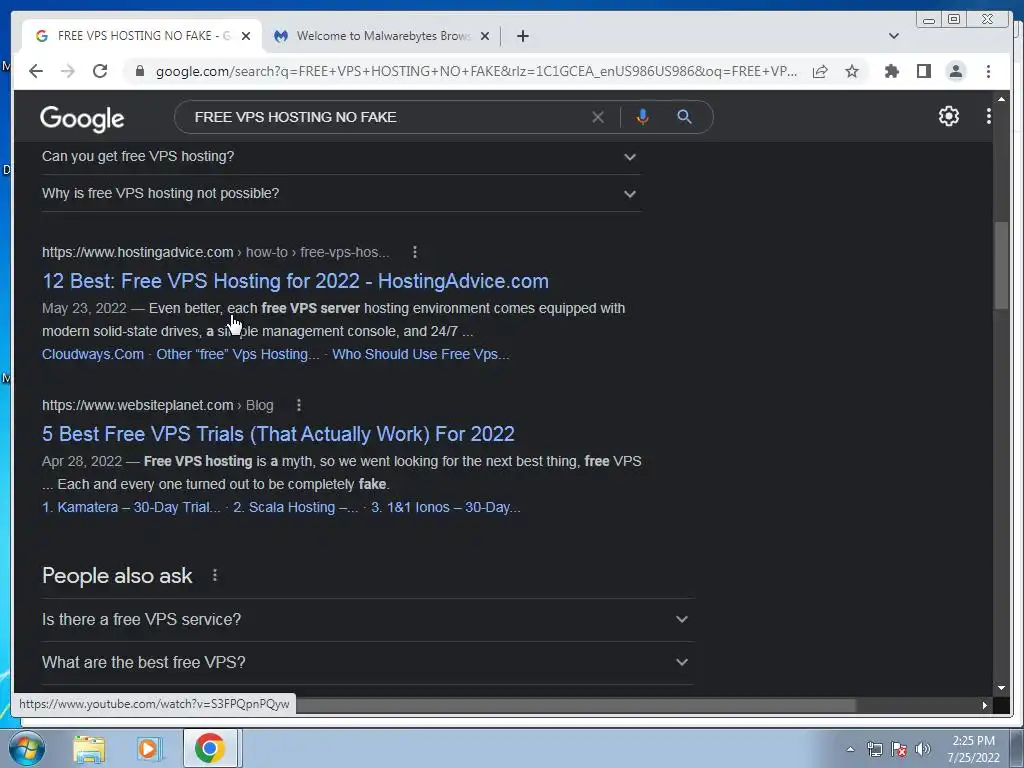Open the Chrome profile avatar

(955, 71)
